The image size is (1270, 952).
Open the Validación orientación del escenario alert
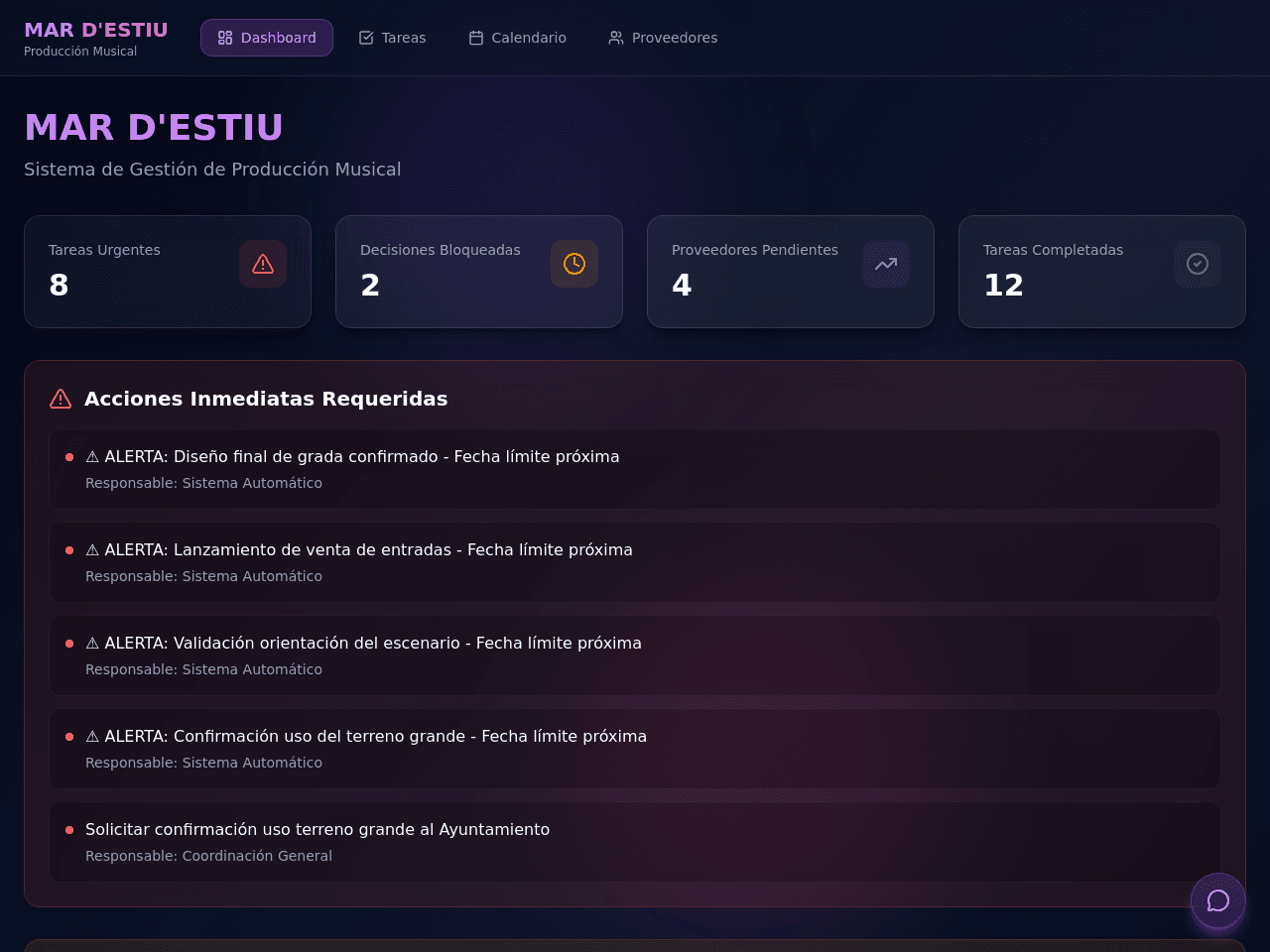635,655
